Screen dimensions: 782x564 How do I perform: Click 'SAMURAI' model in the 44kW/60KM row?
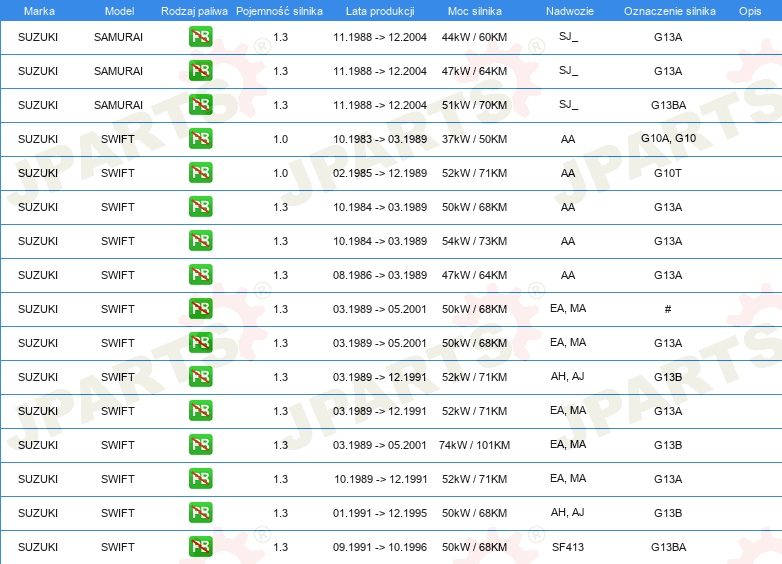(118, 37)
